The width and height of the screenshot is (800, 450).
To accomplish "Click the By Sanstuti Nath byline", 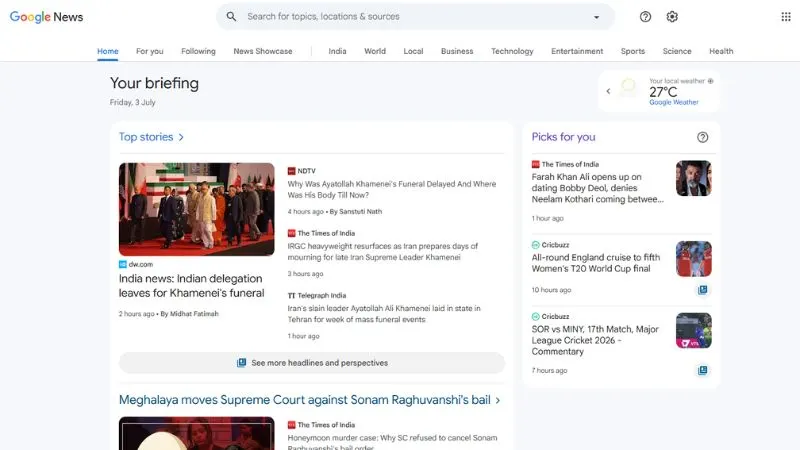I will [356, 211].
